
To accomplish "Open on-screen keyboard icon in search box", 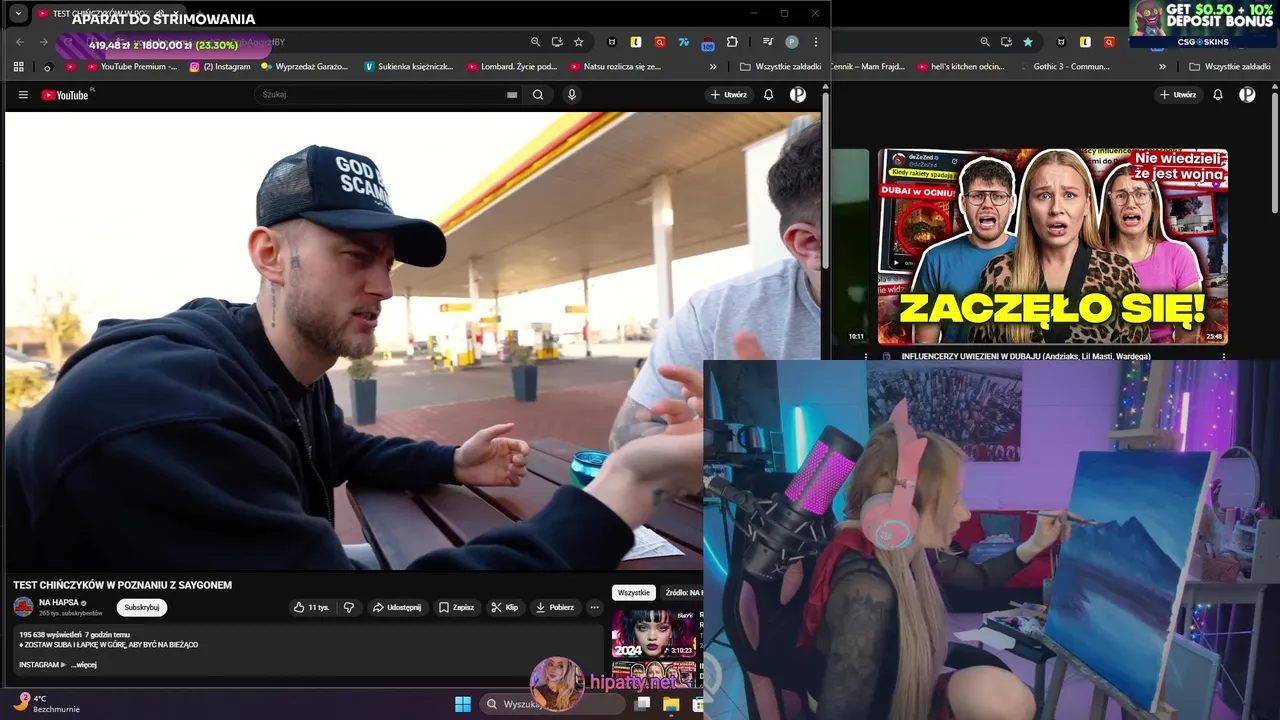I will (512, 95).
